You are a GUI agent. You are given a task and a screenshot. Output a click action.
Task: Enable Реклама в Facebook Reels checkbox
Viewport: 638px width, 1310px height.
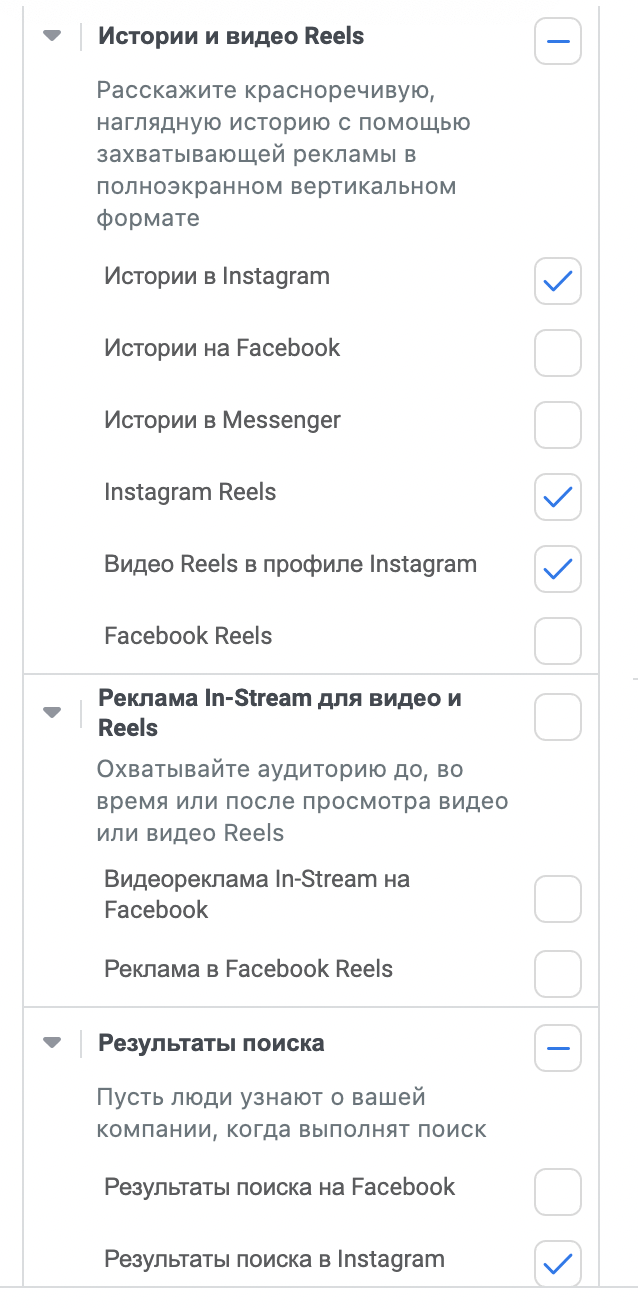pyautogui.click(x=557, y=973)
